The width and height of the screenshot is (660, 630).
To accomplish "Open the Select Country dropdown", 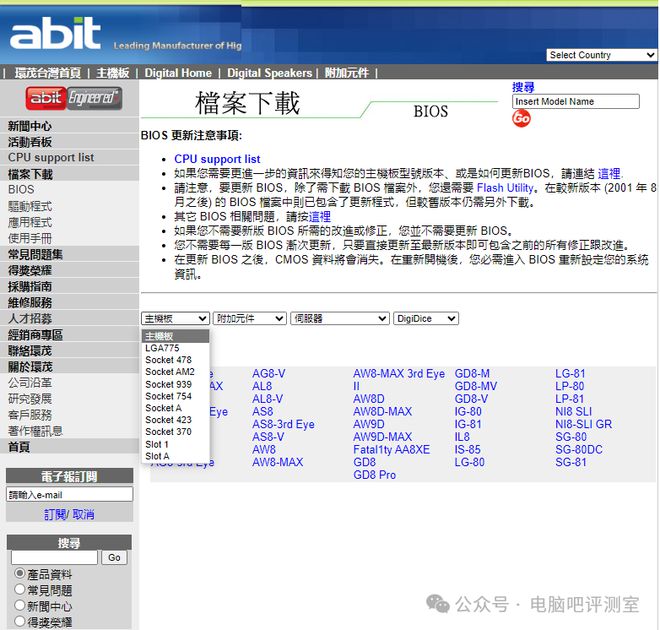I will pyautogui.click(x=601, y=55).
